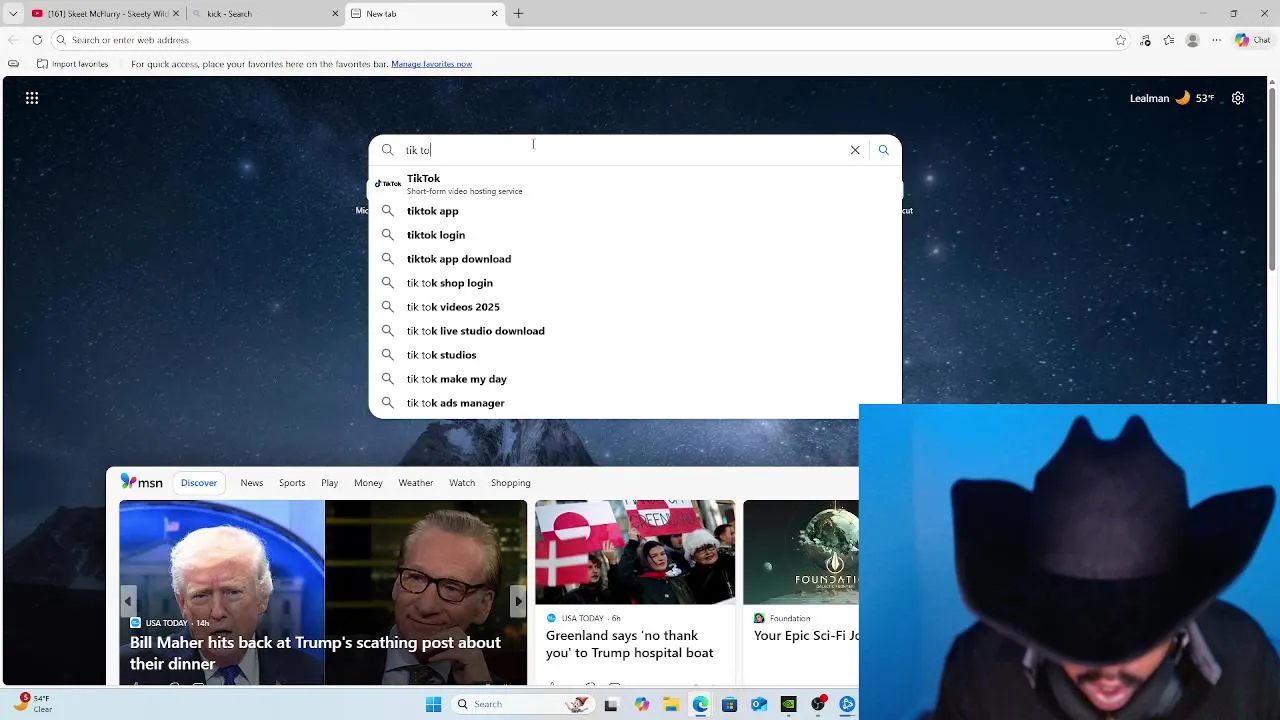Switch to the Skeet McFlurry YouTube tab
This screenshot has height=720, width=1280.
tap(106, 13)
